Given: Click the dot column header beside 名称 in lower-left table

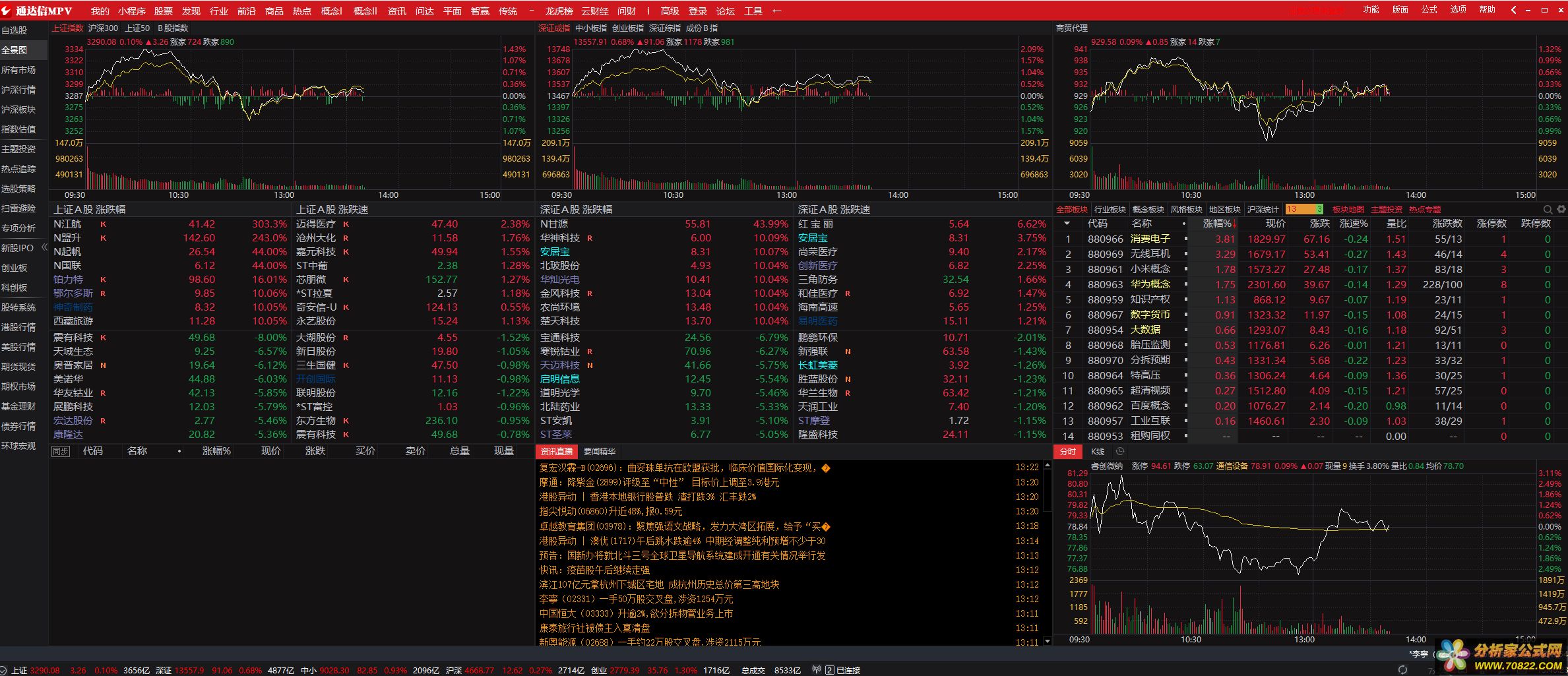Looking at the screenshot, I should click(x=179, y=452).
